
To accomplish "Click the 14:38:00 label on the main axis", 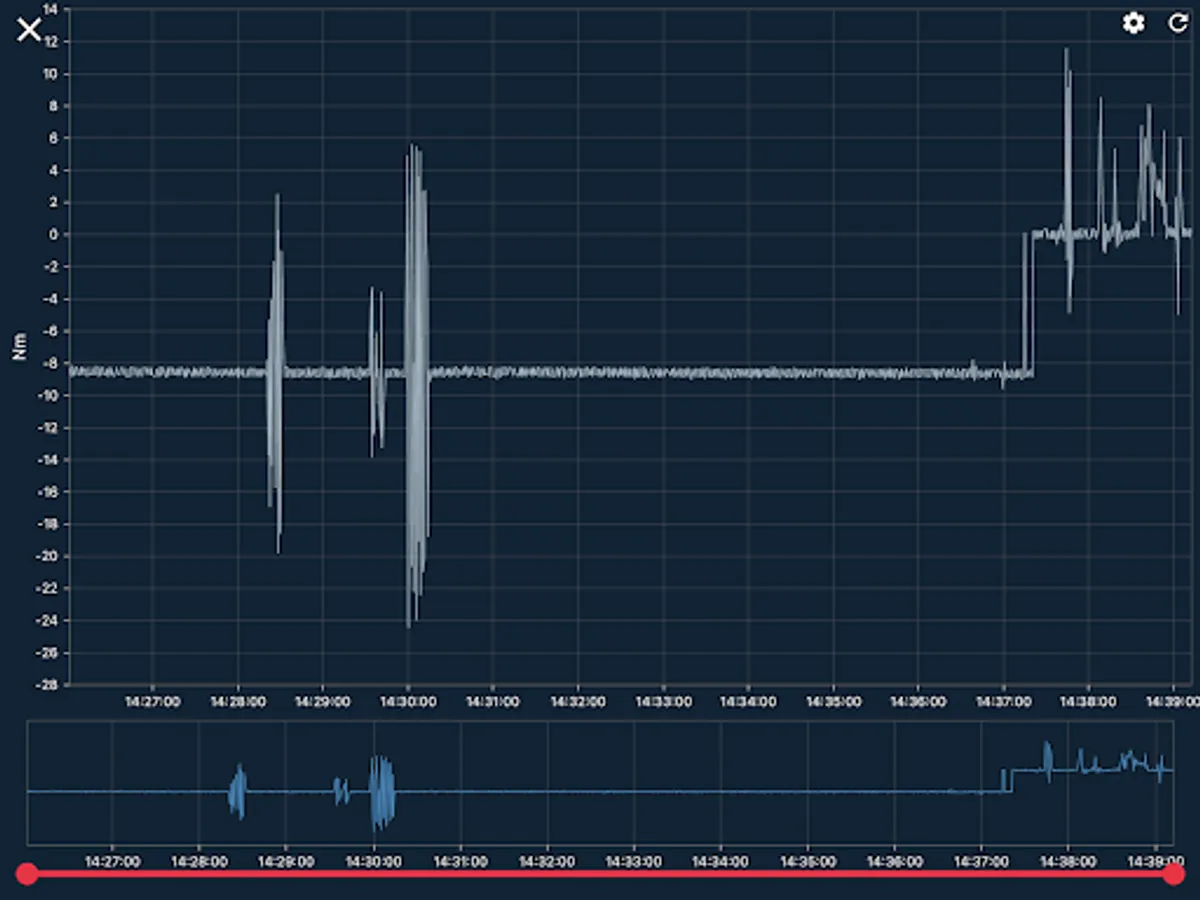I will pyautogui.click(x=1089, y=702).
